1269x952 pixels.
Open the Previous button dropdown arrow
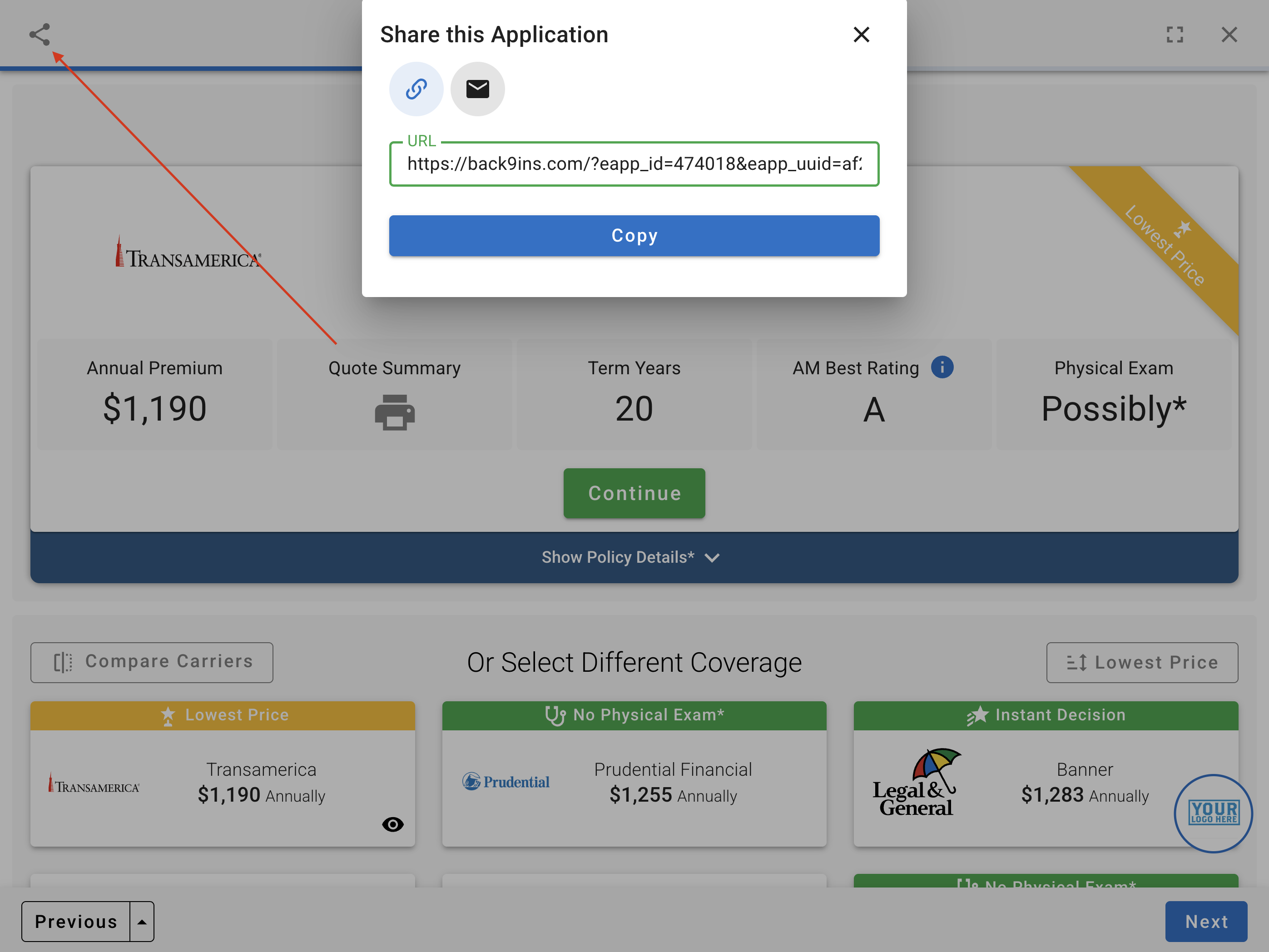click(x=142, y=922)
